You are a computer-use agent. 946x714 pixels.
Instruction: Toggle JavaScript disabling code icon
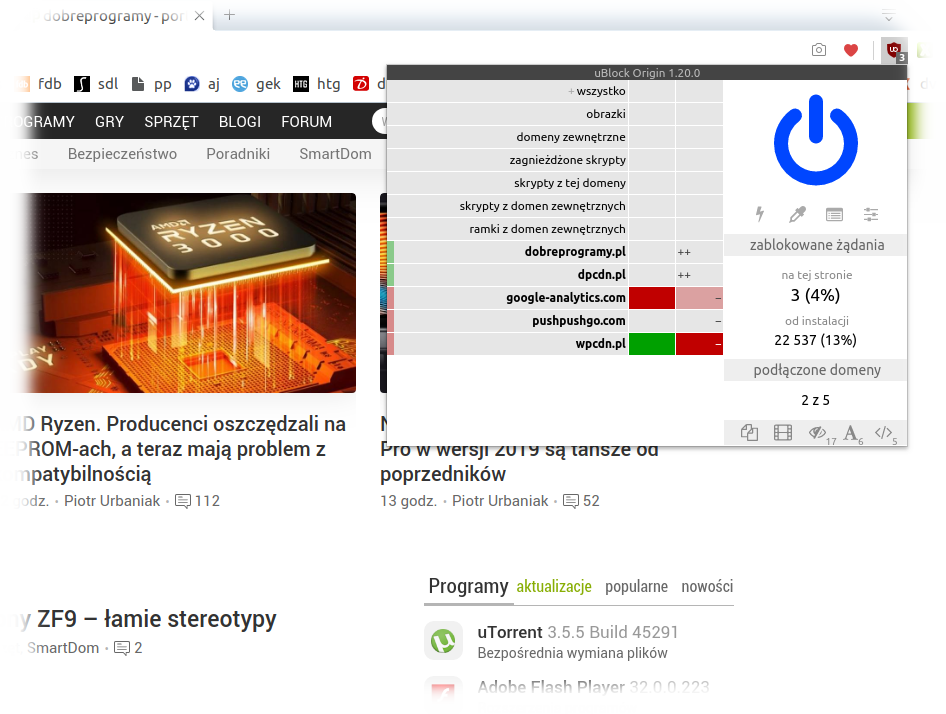point(883,432)
